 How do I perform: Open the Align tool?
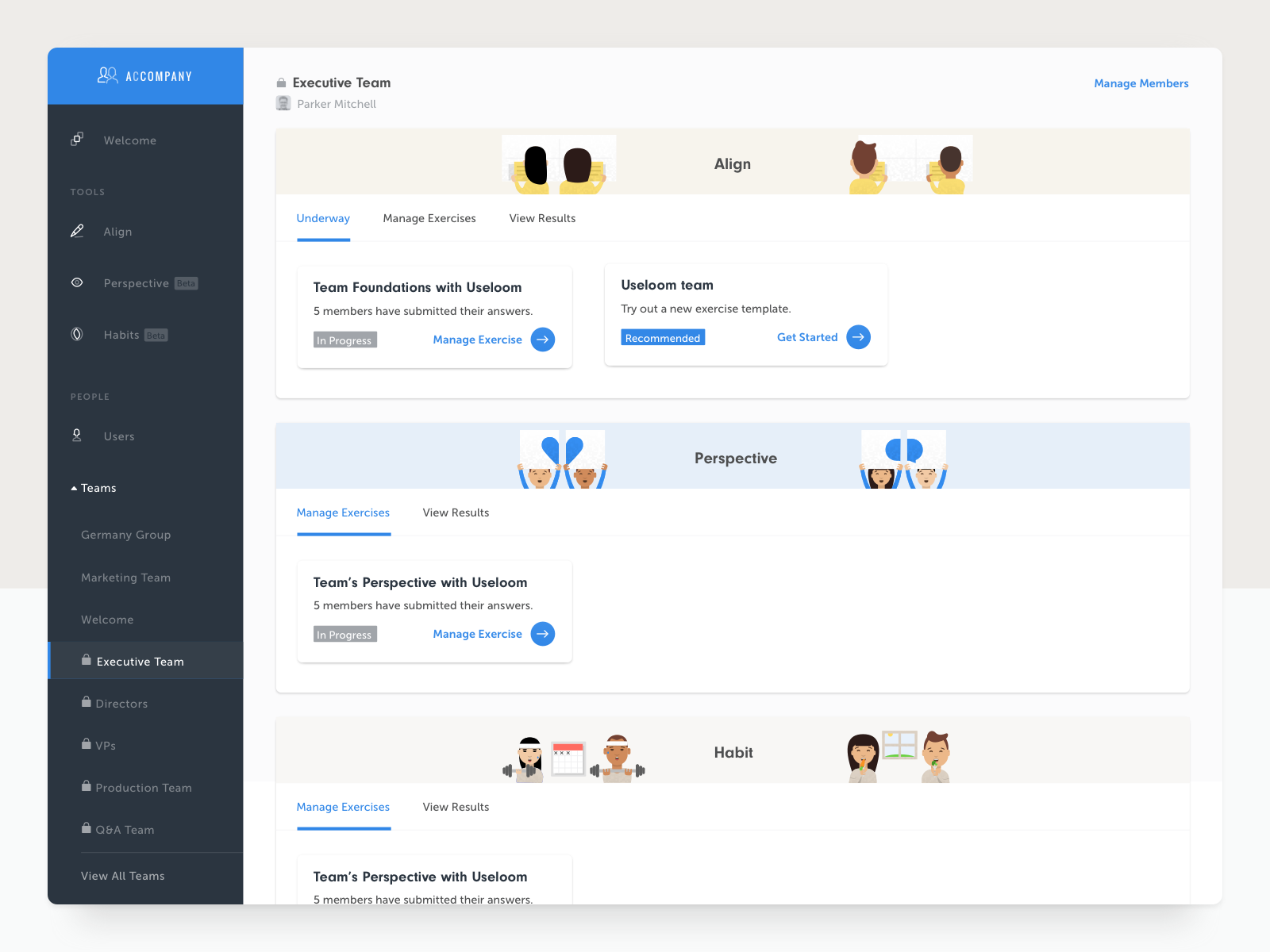pos(117,232)
